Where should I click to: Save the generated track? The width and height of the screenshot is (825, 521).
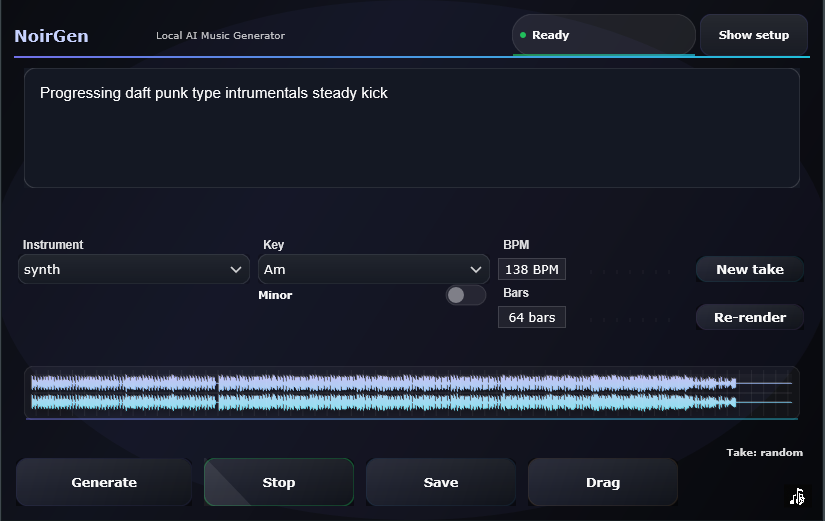pos(441,482)
